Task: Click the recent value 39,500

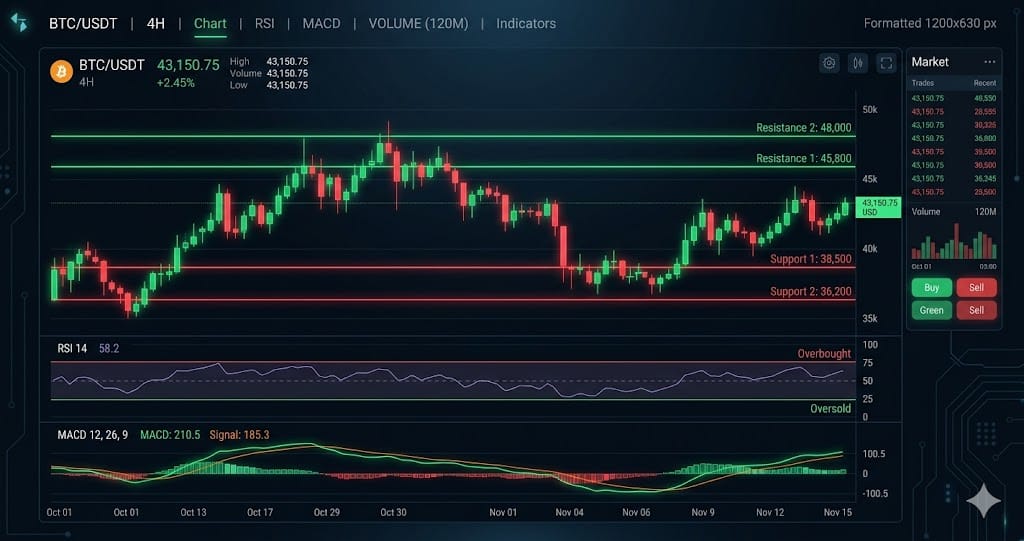Action: pyautogui.click(x=985, y=152)
